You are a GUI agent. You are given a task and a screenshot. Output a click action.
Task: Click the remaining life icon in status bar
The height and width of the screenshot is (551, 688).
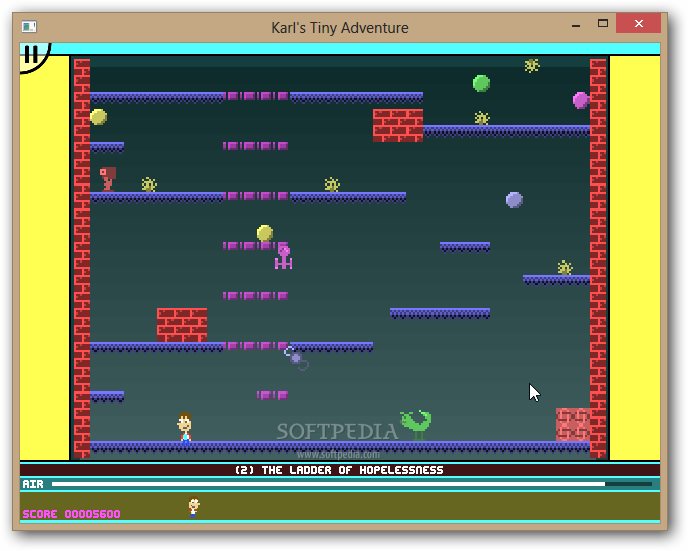(194, 507)
